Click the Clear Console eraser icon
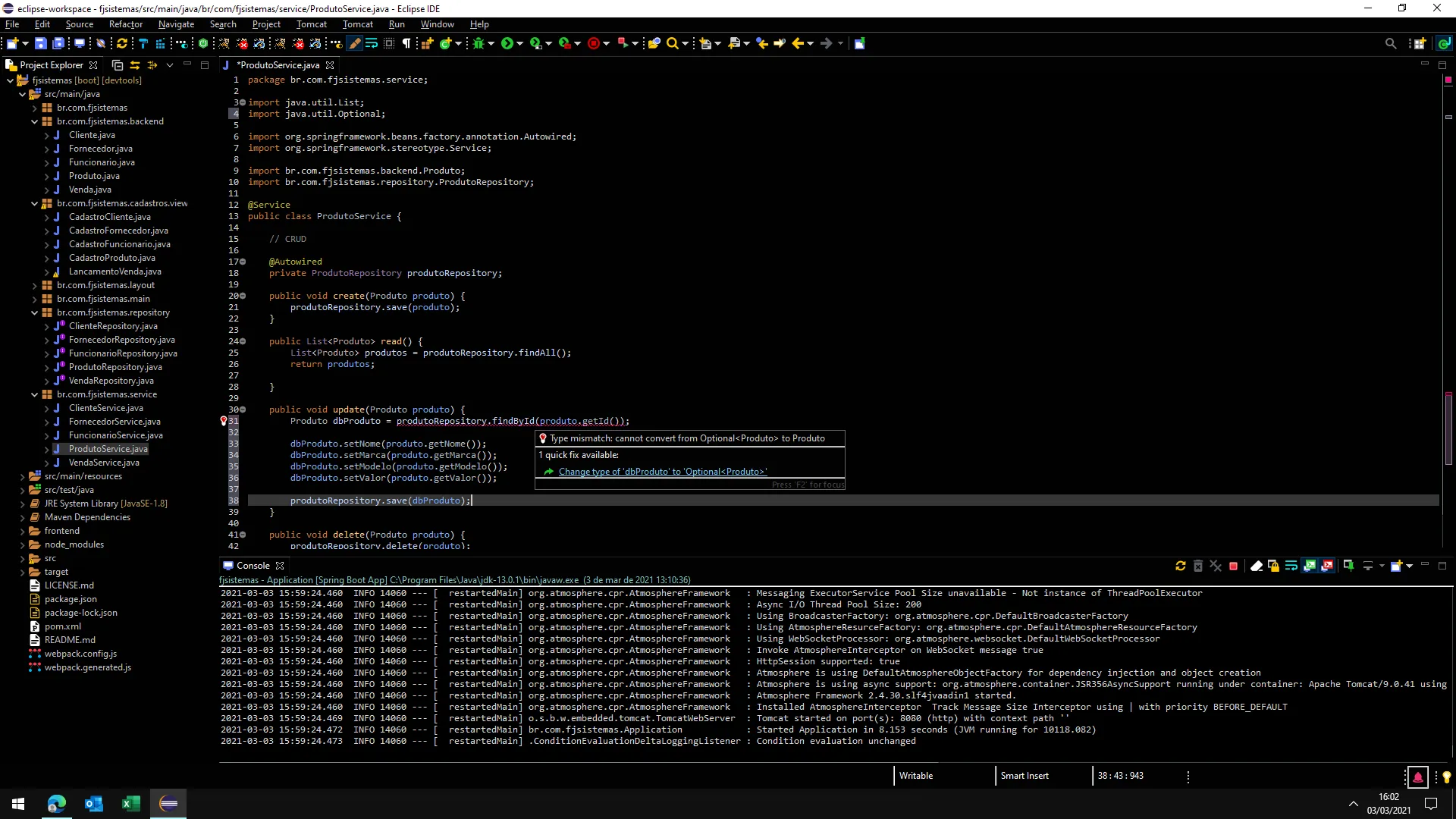Screen dimensions: 1456x819 click(x=1257, y=566)
